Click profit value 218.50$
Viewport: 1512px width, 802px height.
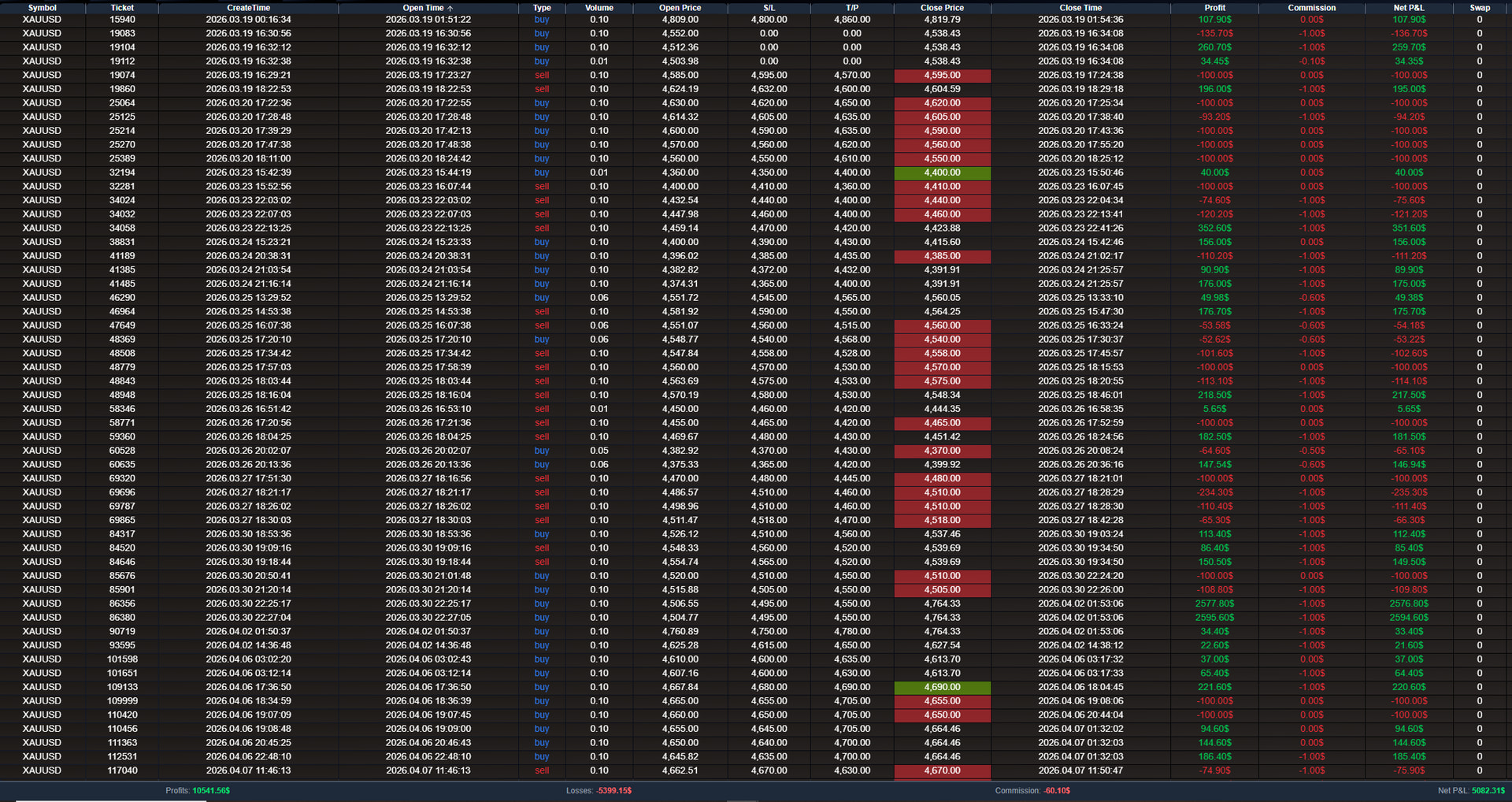(x=1215, y=395)
